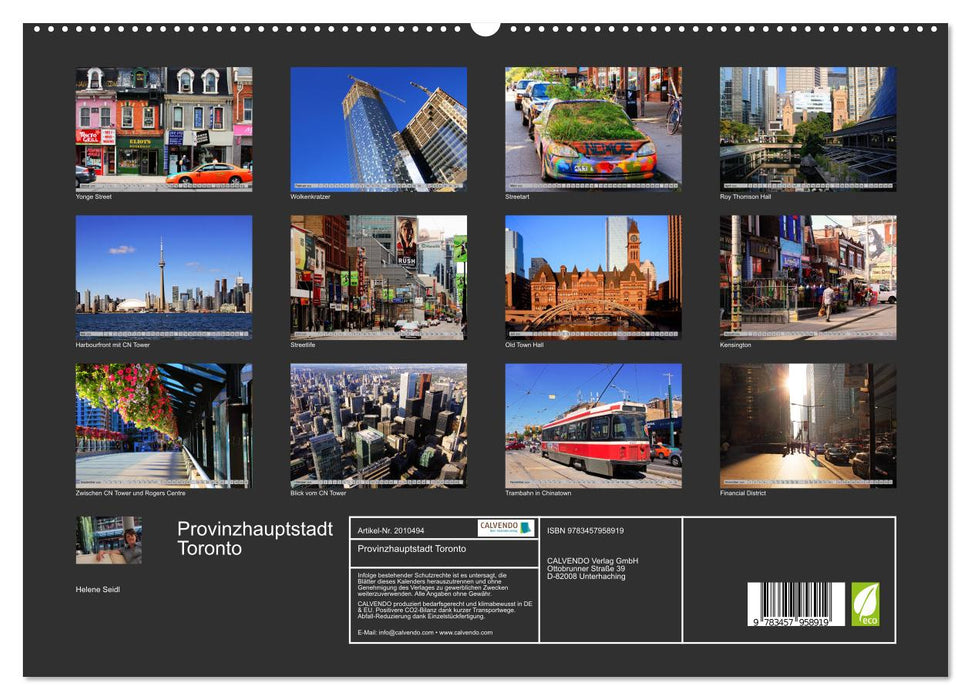Select the ISBN 9783457958919 entry

585,531
